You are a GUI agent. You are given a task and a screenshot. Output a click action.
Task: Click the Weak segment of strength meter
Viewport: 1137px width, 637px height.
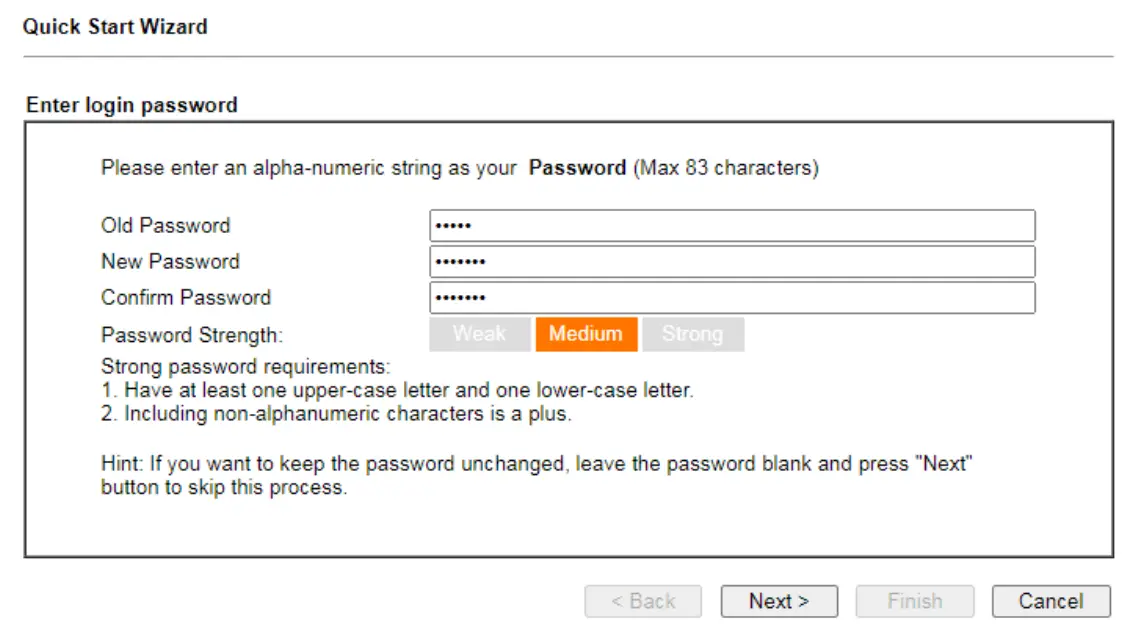[x=480, y=334]
